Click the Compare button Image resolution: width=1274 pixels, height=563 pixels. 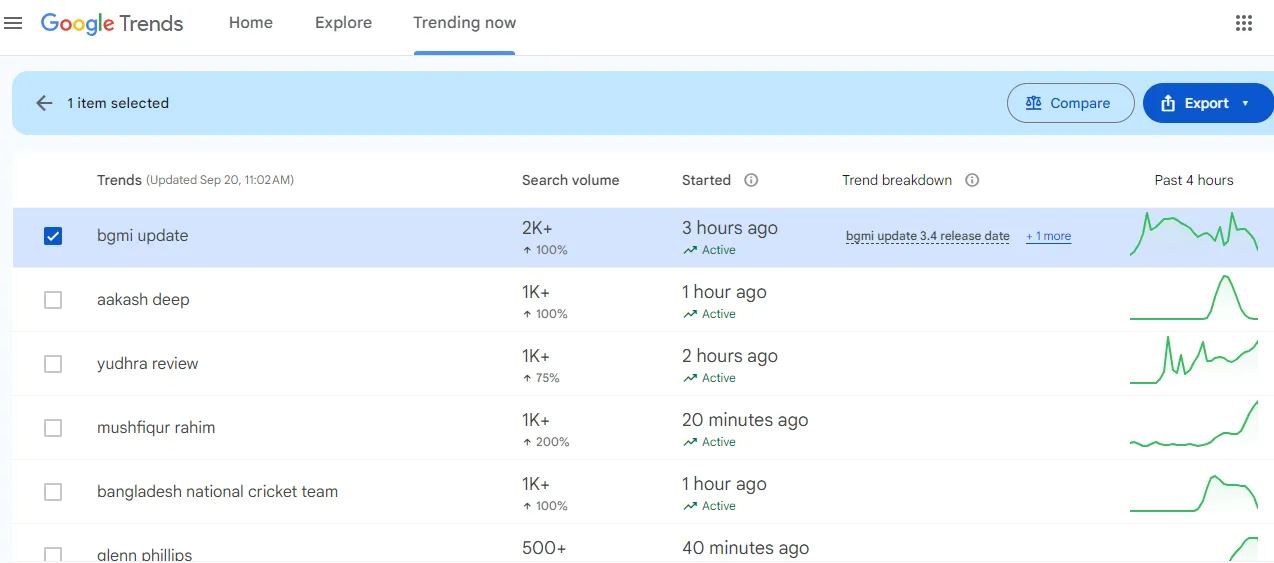click(1070, 103)
